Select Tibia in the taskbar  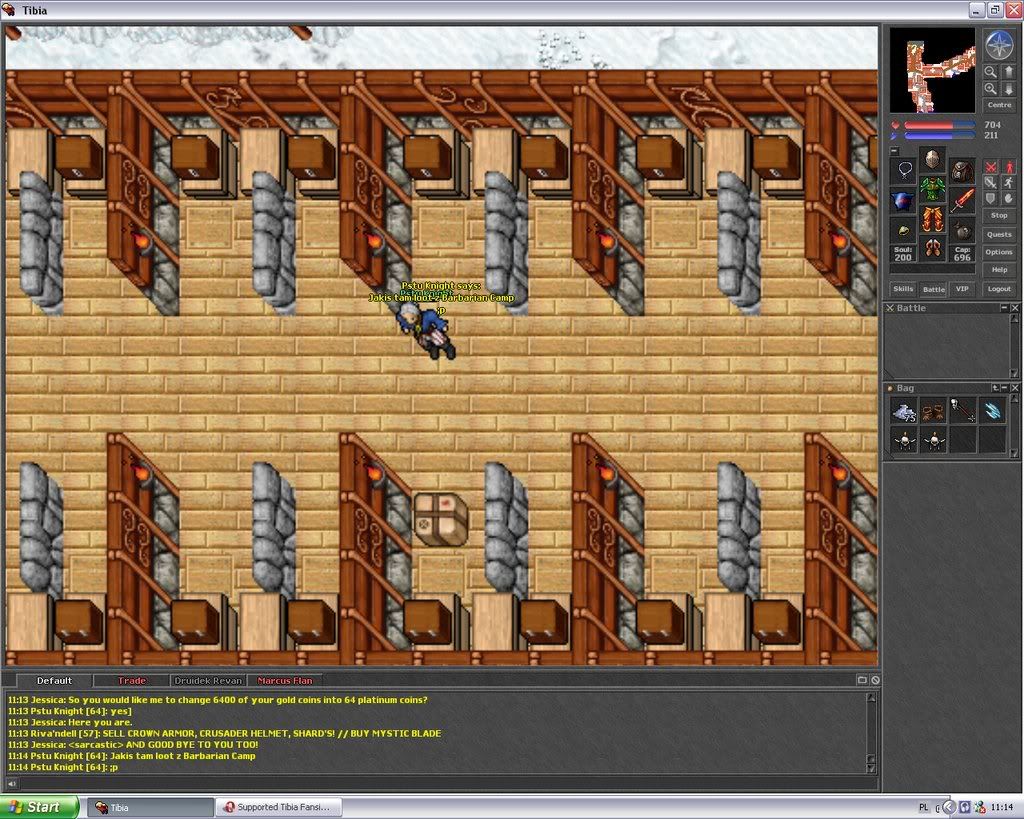coord(151,807)
